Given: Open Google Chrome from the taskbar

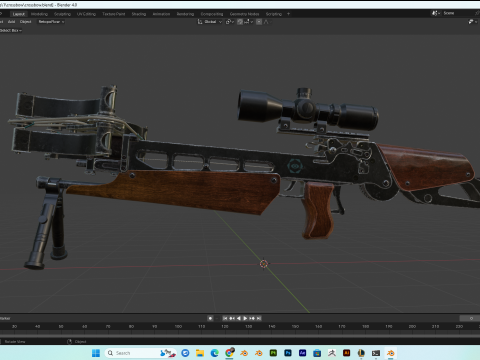Looking at the screenshot, I should [229, 353].
